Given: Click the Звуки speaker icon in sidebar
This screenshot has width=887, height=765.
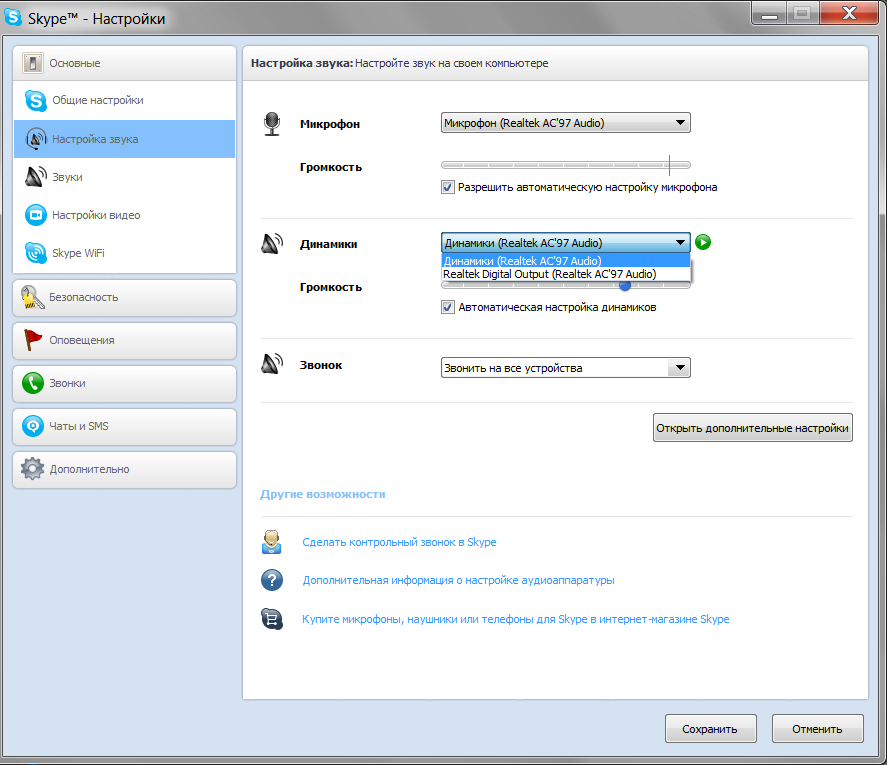Looking at the screenshot, I should (36, 177).
